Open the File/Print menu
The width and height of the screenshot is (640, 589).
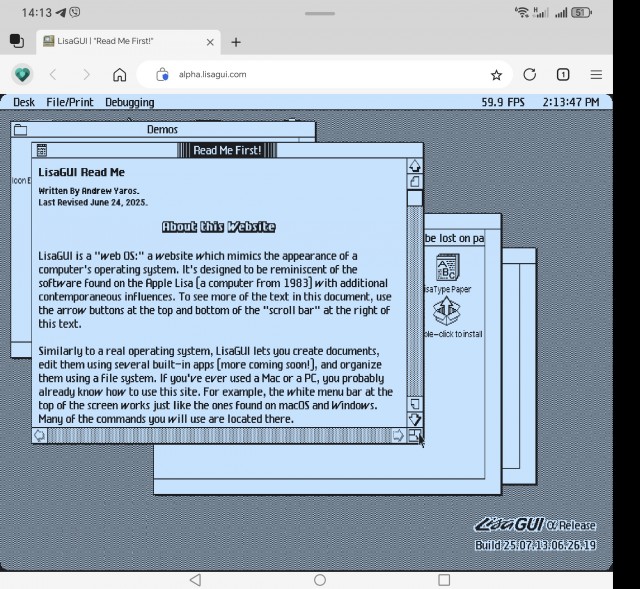tap(70, 102)
